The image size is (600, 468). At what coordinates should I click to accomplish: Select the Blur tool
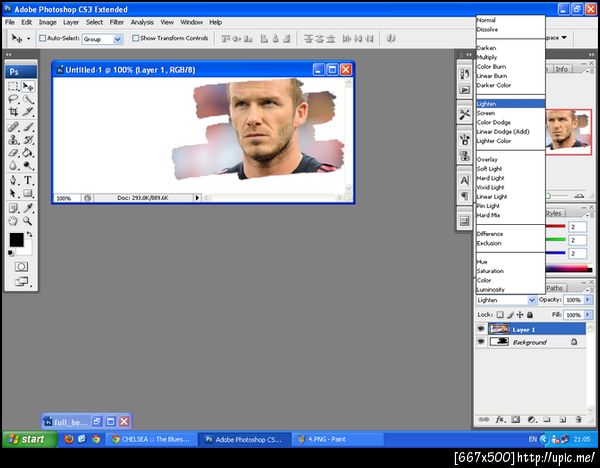click(13, 165)
